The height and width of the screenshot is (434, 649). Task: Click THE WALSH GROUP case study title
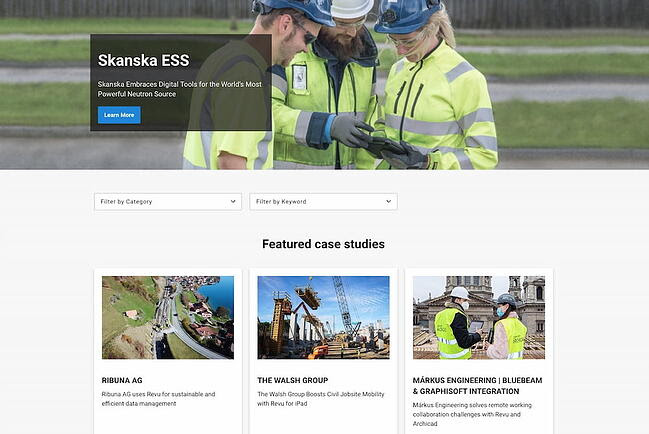click(x=293, y=380)
